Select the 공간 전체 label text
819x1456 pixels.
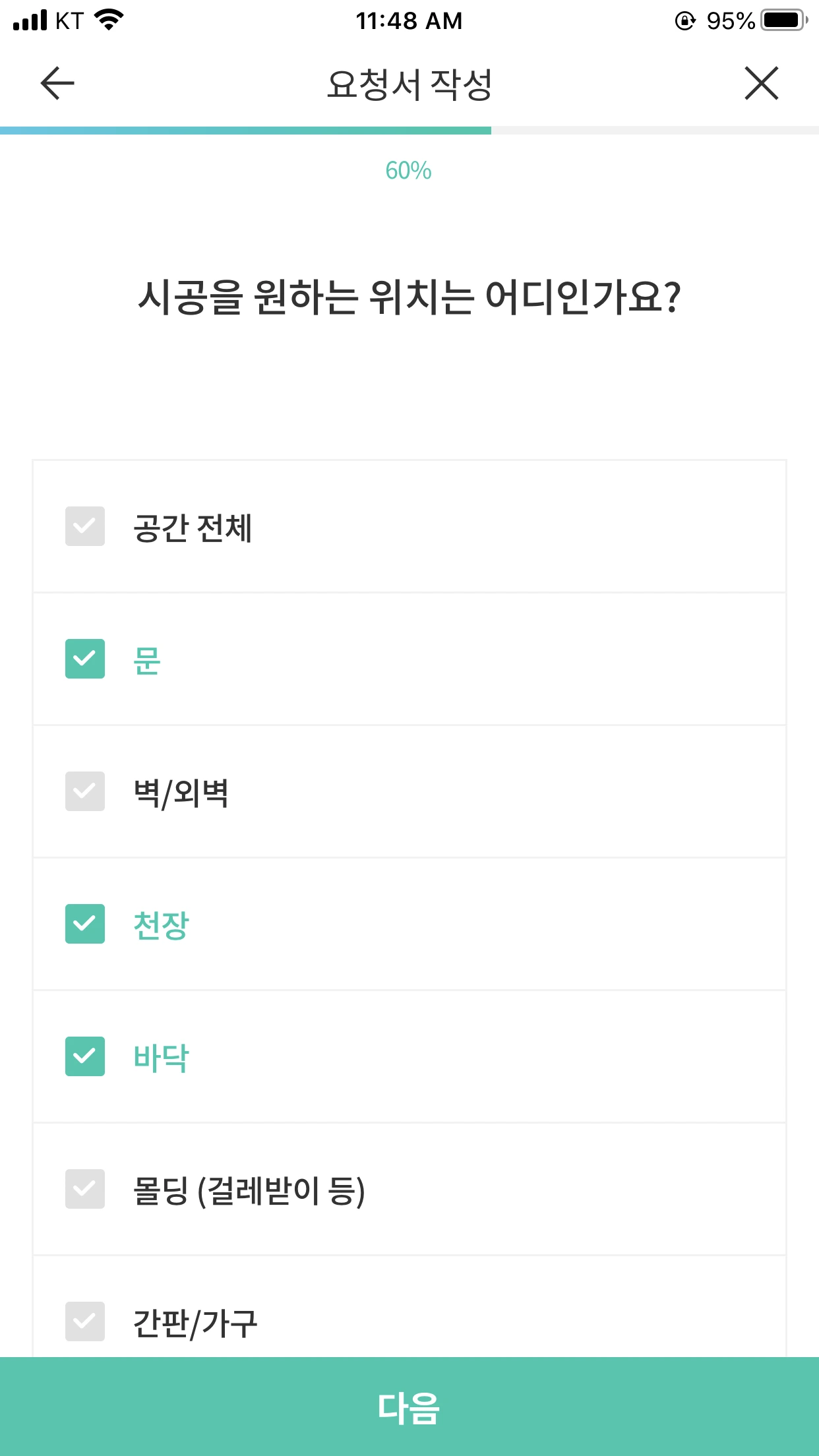point(193,528)
